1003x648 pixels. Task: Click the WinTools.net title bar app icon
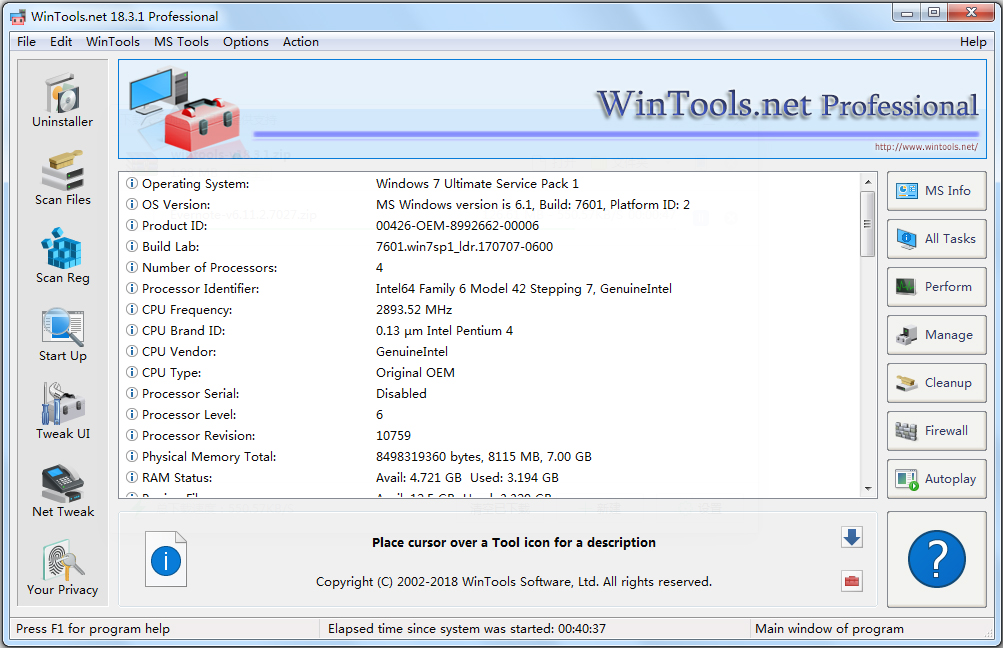18,17
